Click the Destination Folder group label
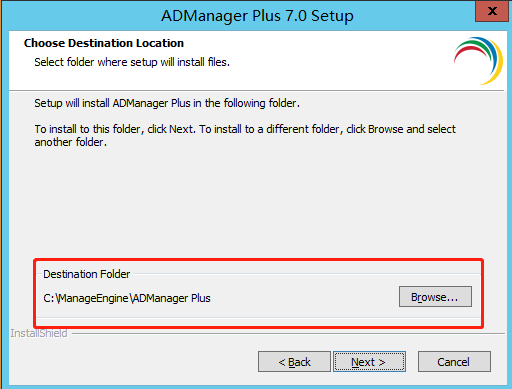 (x=87, y=274)
